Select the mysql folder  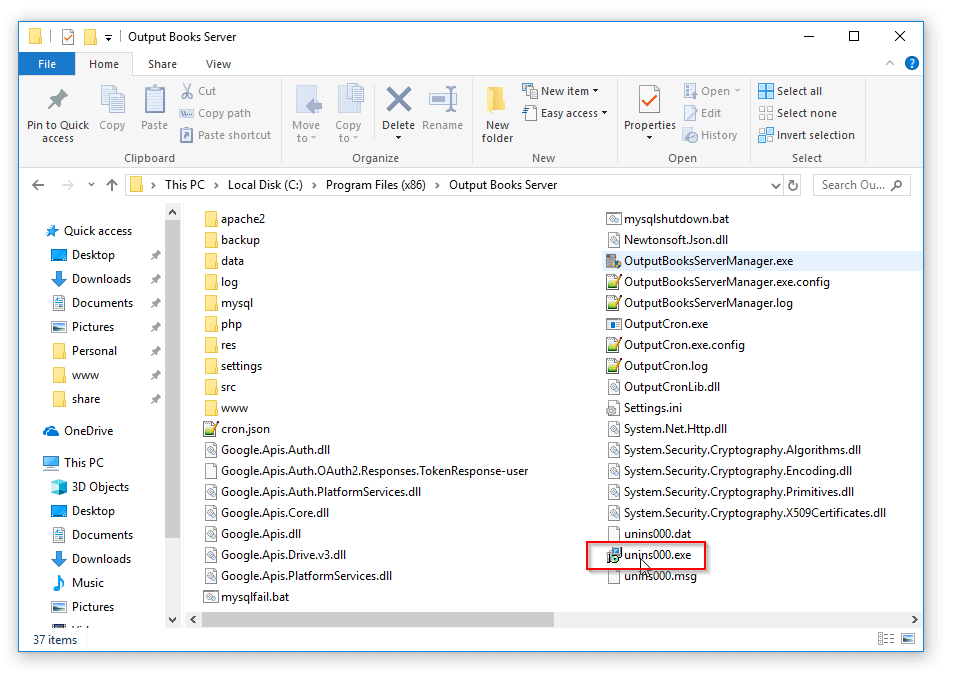pos(228,303)
